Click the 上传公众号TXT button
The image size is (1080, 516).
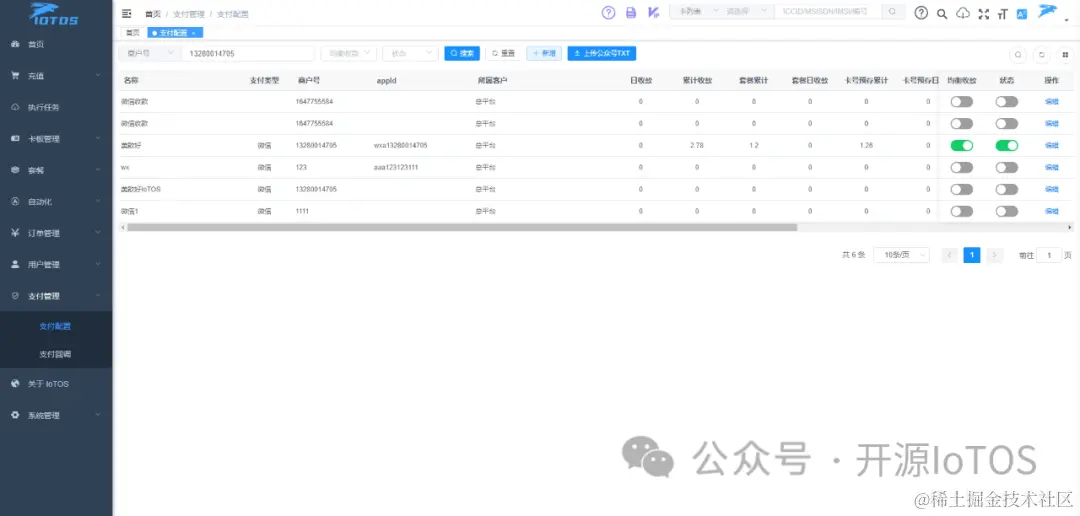pyautogui.click(x=601, y=53)
